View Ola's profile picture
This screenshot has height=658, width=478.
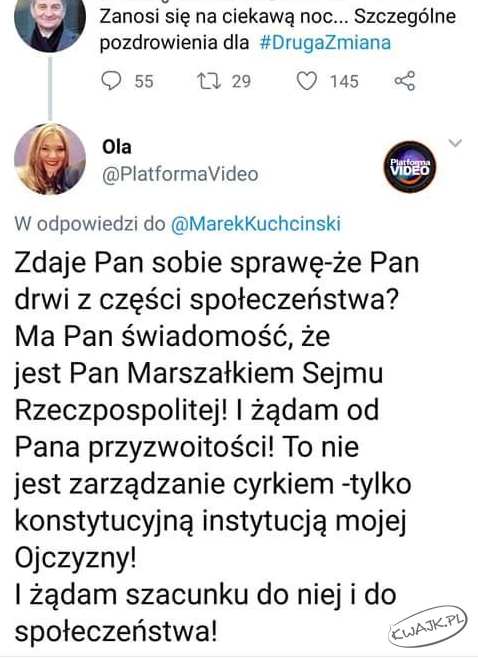(x=50, y=159)
